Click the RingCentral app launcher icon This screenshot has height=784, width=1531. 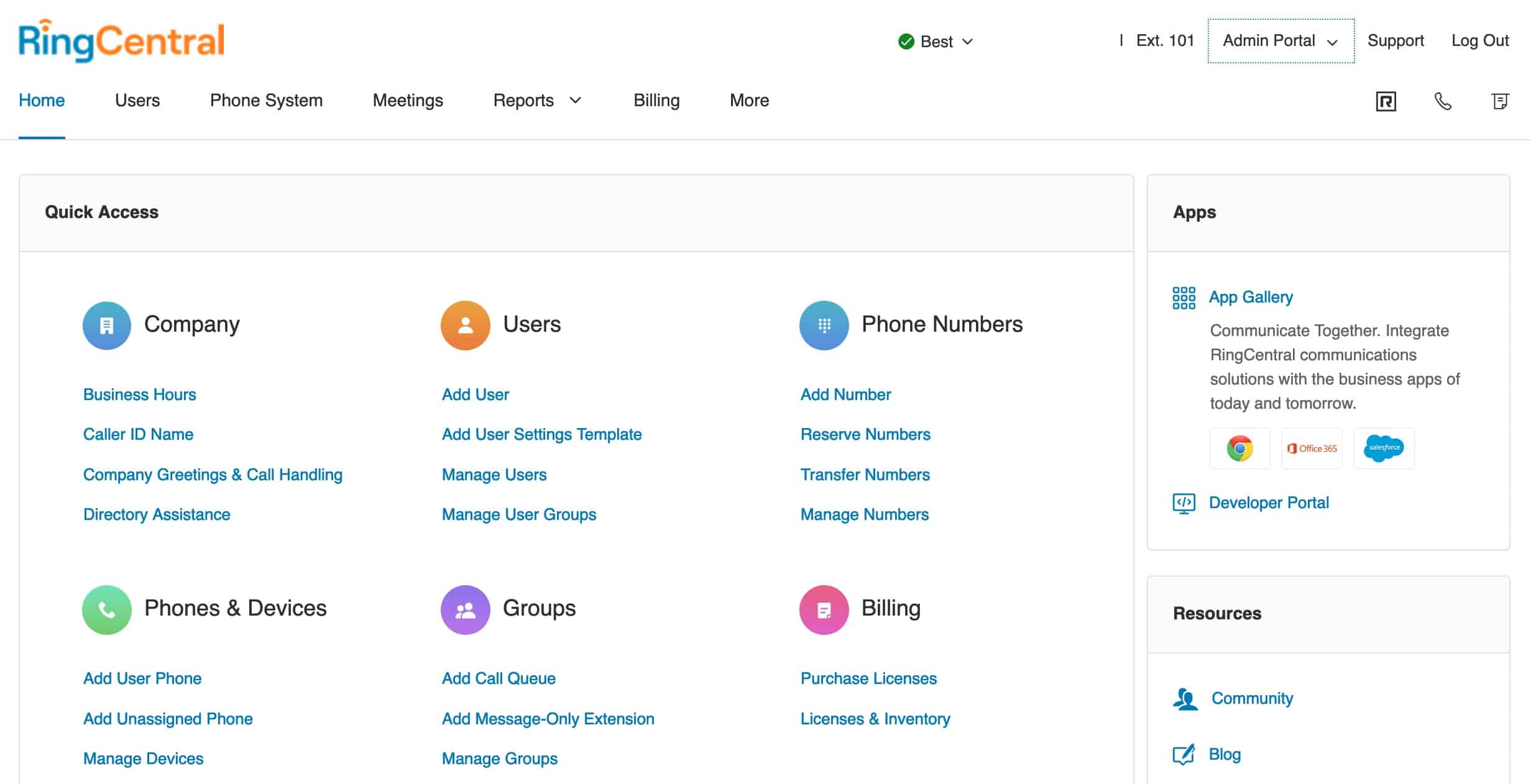tap(1385, 100)
